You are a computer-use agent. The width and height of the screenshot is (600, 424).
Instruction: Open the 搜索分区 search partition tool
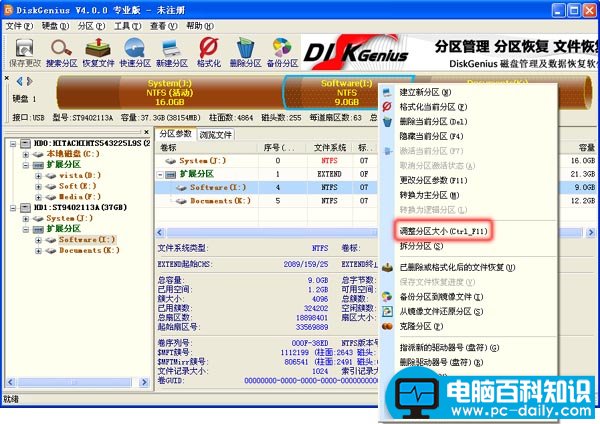[61, 53]
